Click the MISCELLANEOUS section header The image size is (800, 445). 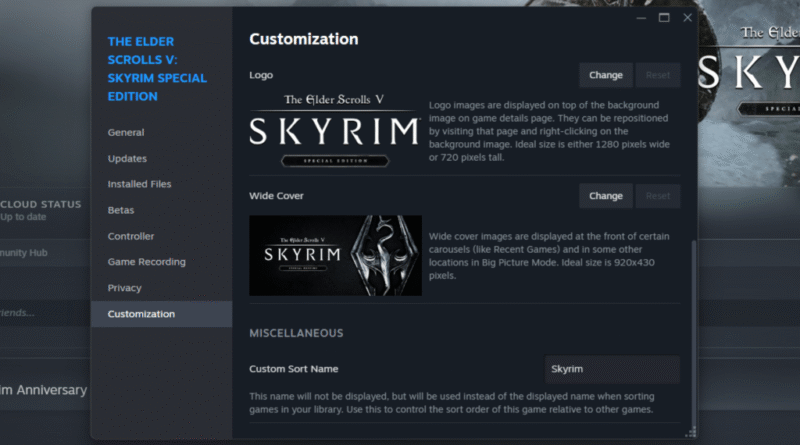point(296,333)
